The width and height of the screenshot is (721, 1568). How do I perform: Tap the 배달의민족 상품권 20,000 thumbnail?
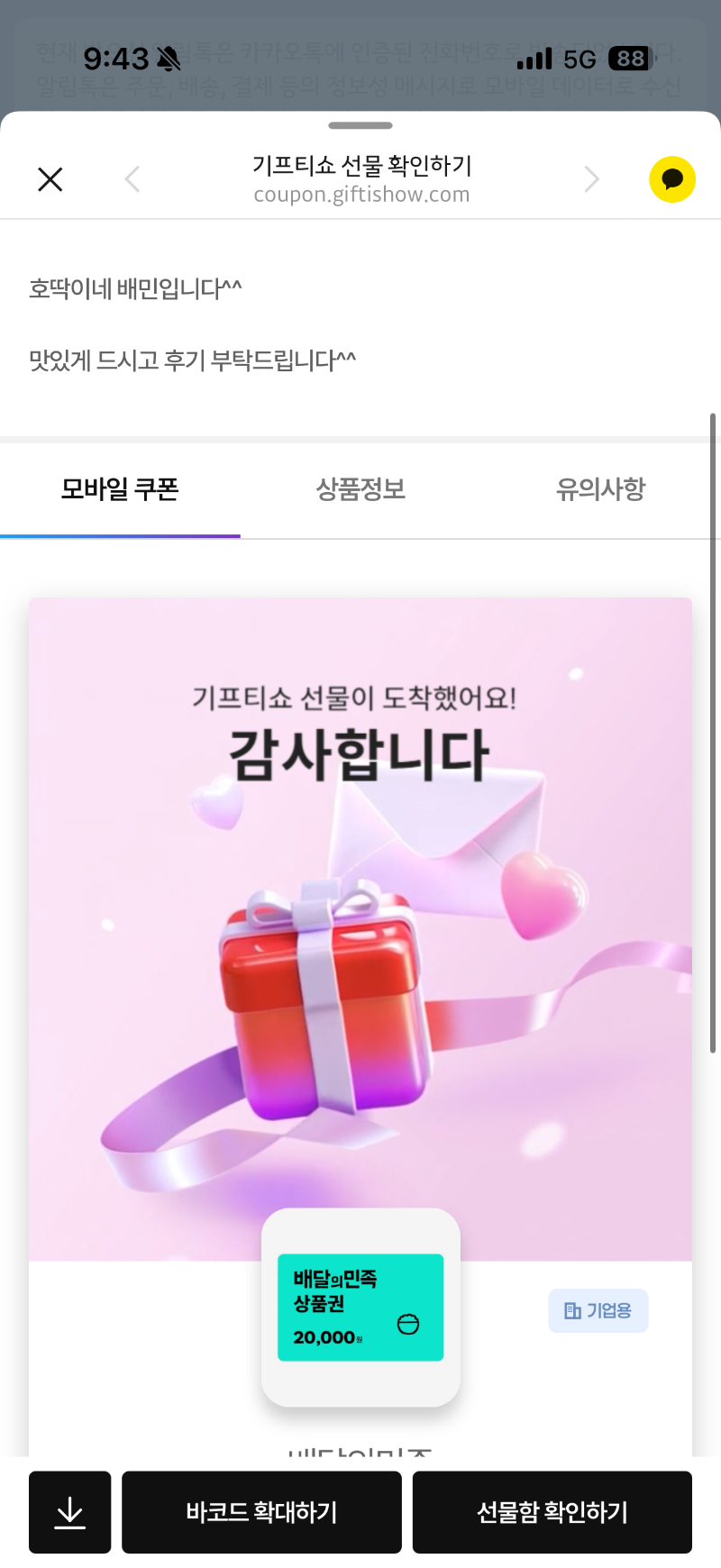pyautogui.click(x=360, y=1308)
